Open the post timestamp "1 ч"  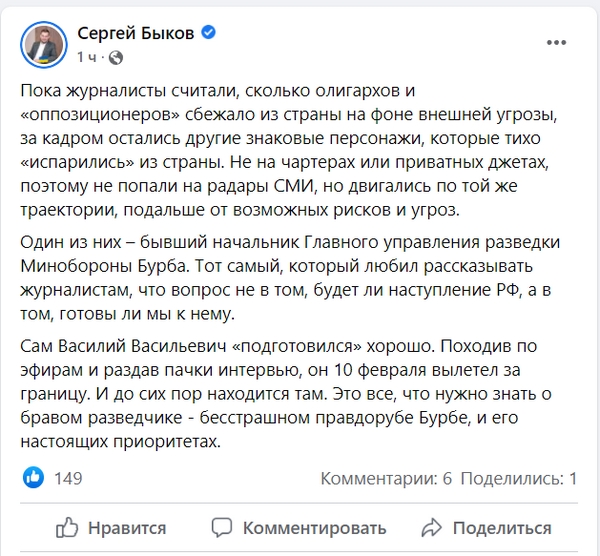pyautogui.click(x=88, y=57)
